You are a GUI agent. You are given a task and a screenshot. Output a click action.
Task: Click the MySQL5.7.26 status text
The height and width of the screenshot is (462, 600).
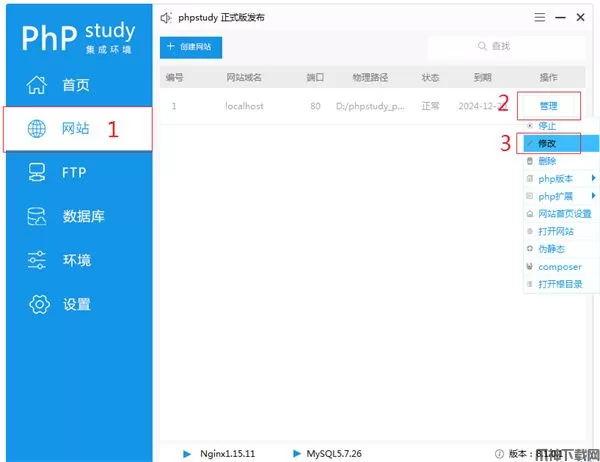[334, 454]
